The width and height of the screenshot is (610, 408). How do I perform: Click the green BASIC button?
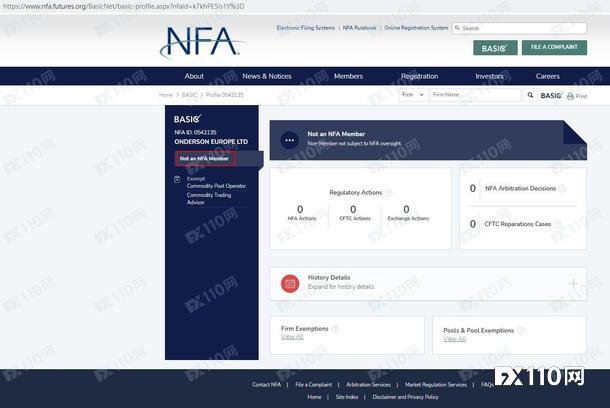pyautogui.click(x=495, y=47)
